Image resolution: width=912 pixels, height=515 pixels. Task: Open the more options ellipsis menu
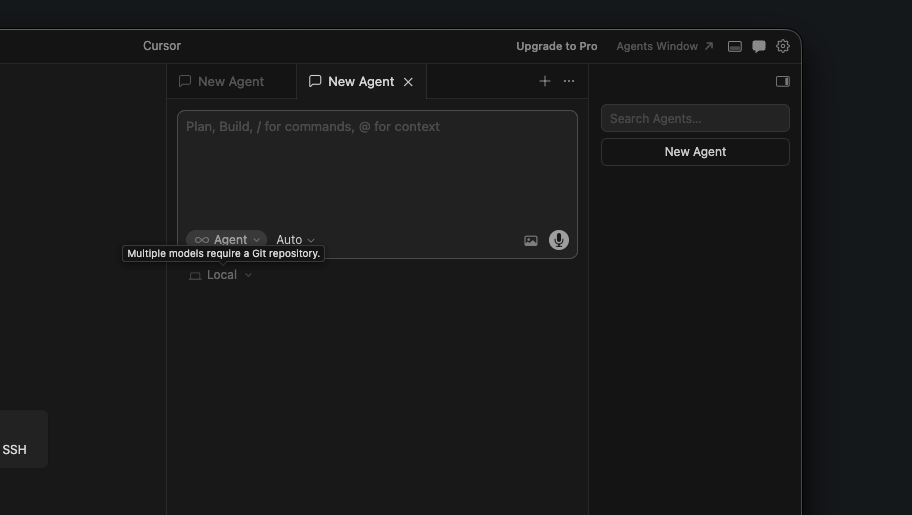pos(569,81)
